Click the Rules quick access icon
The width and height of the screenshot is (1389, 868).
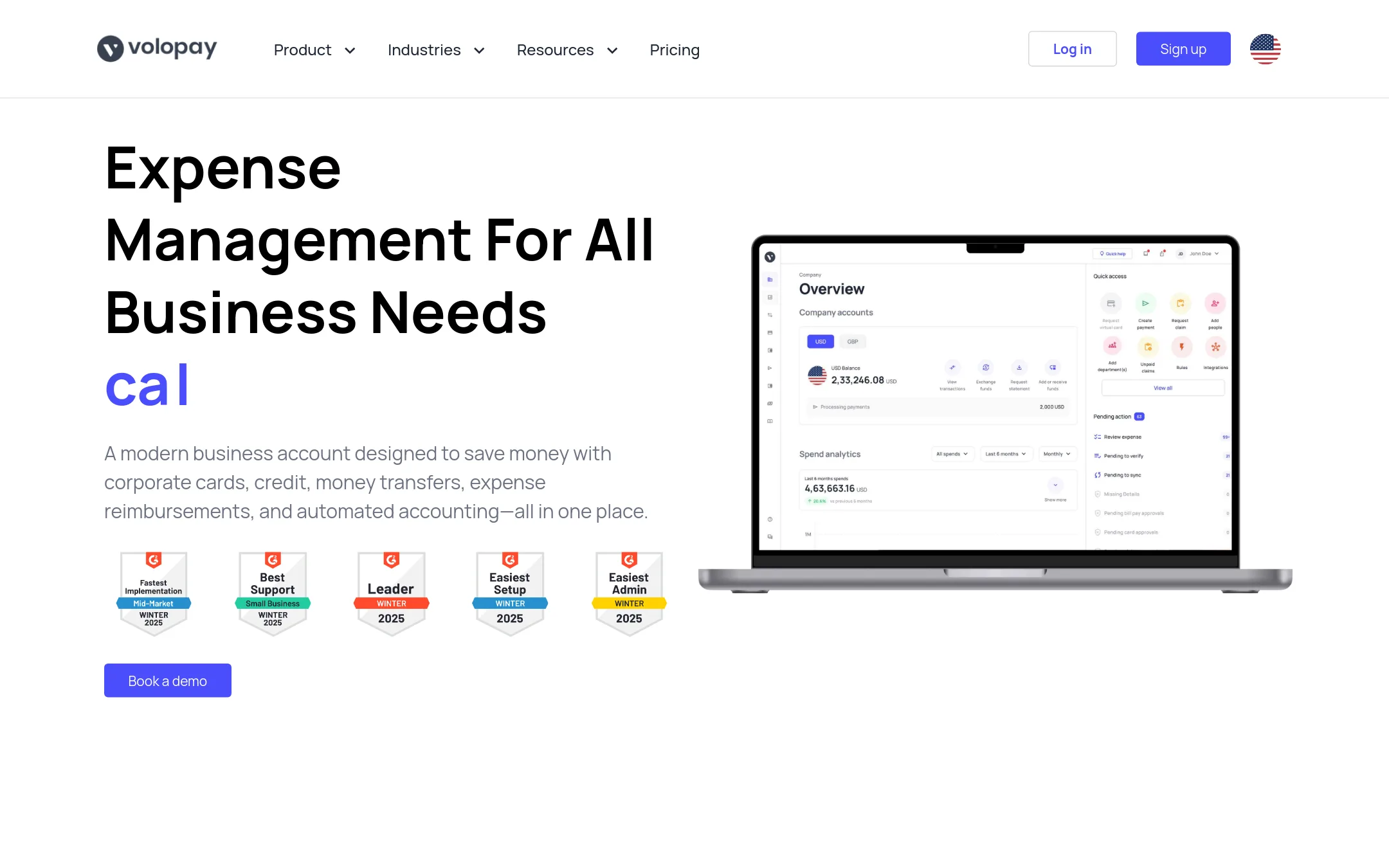click(x=1181, y=347)
